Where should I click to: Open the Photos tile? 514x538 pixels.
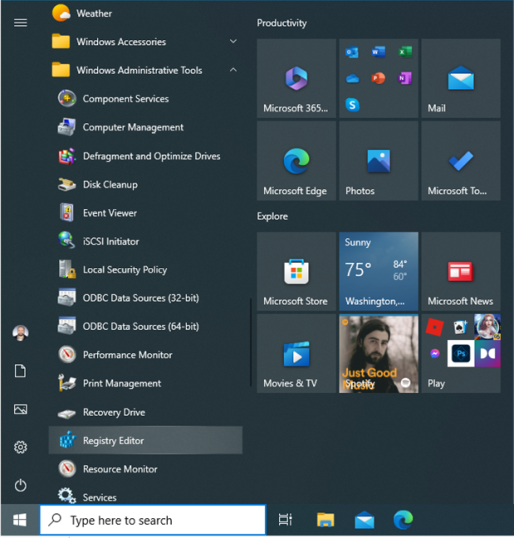tap(379, 161)
